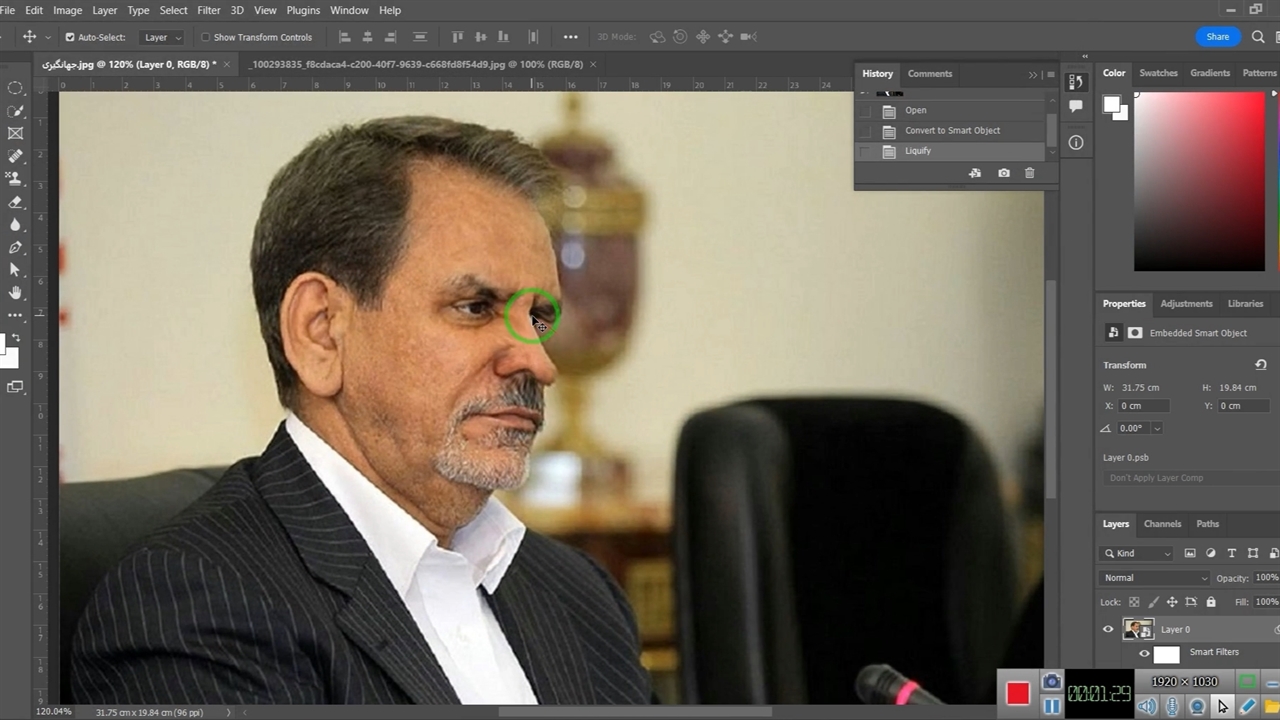Select the Liquify history state
The width and height of the screenshot is (1280, 720).
click(918, 151)
